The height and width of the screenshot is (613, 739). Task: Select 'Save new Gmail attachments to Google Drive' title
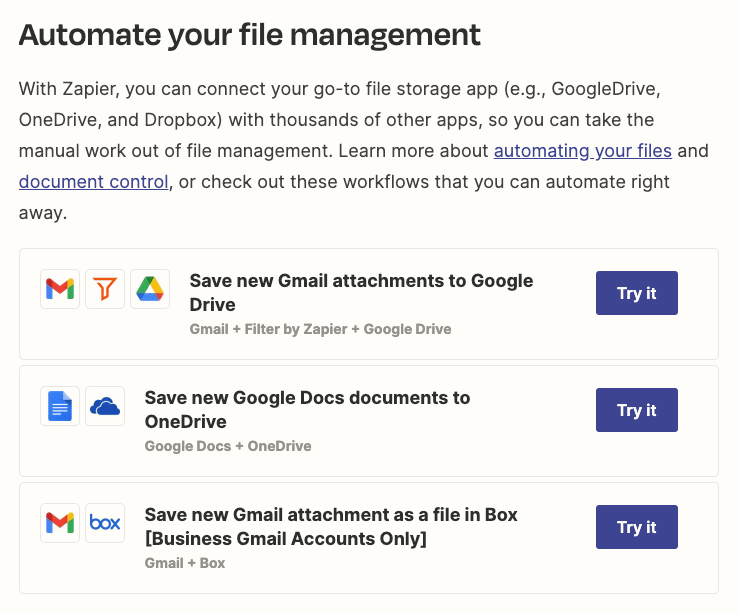coord(361,293)
